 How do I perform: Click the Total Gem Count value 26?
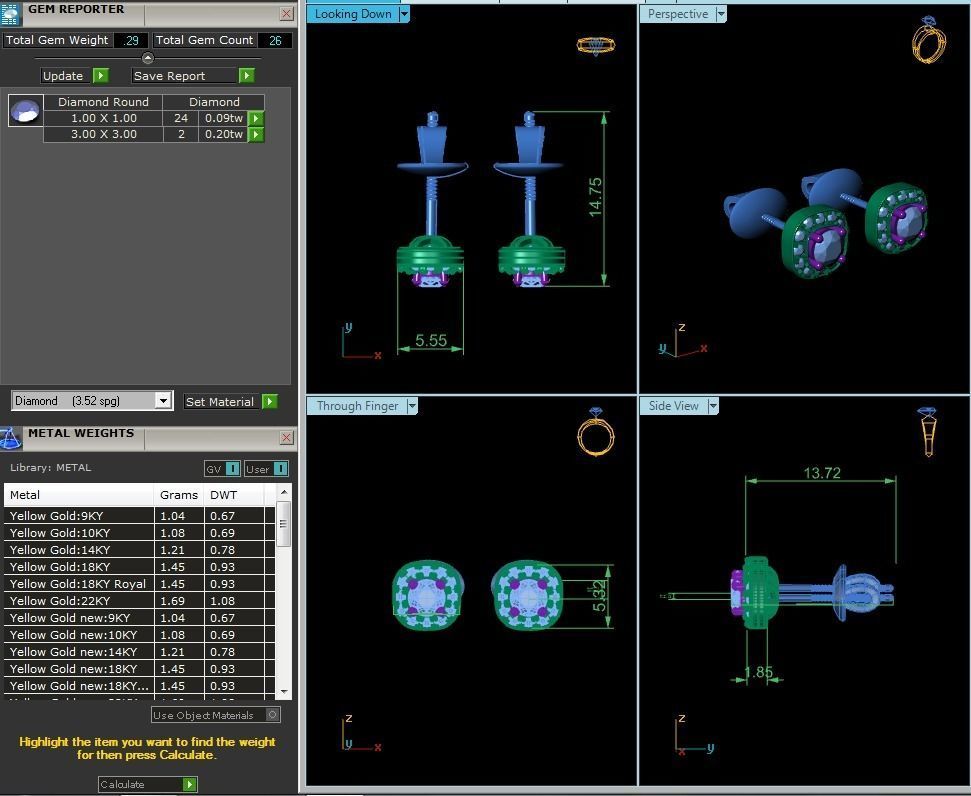pyautogui.click(x=275, y=40)
